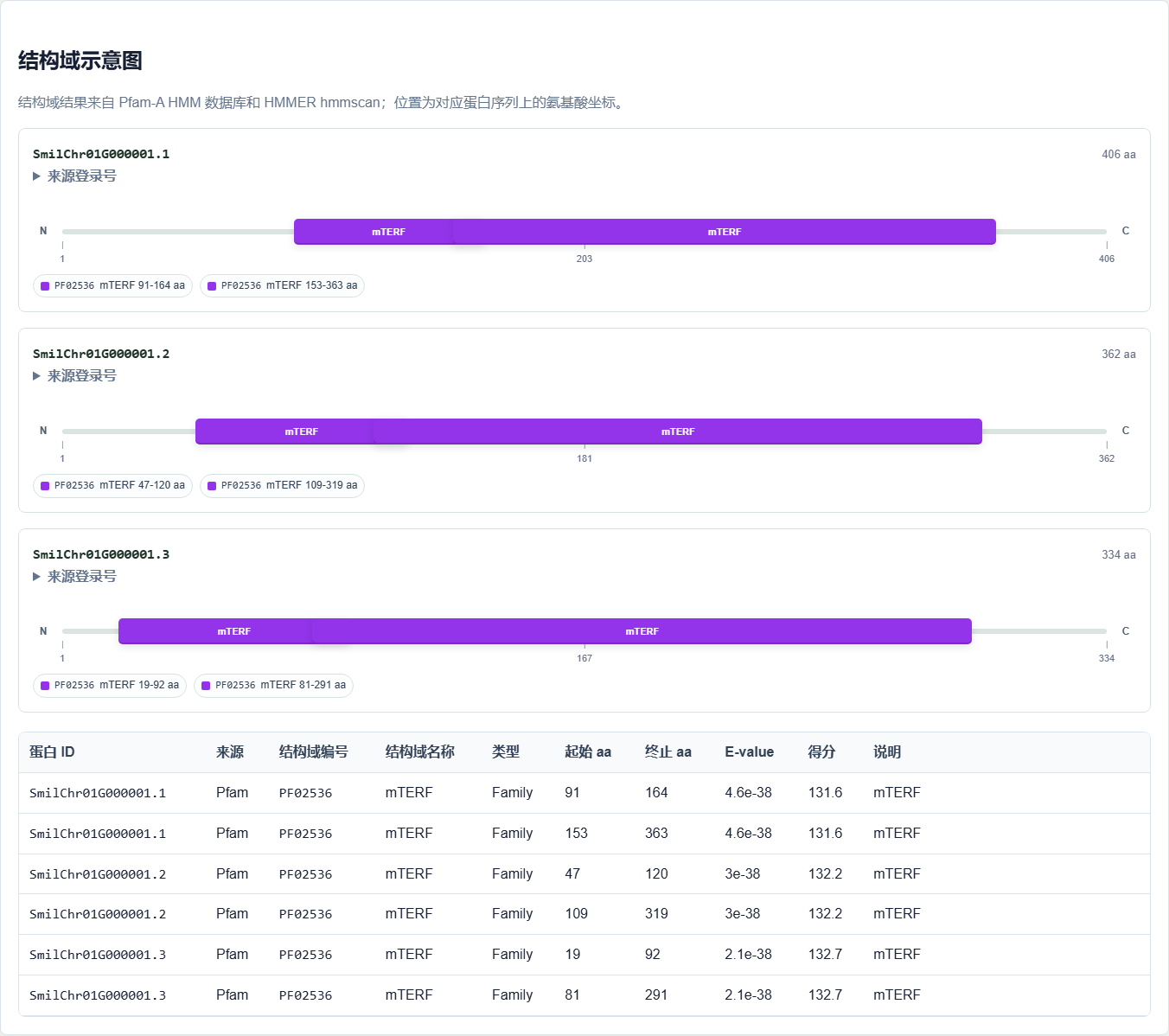
Task: Click the 起始 aa column header
Action: click(588, 752)
